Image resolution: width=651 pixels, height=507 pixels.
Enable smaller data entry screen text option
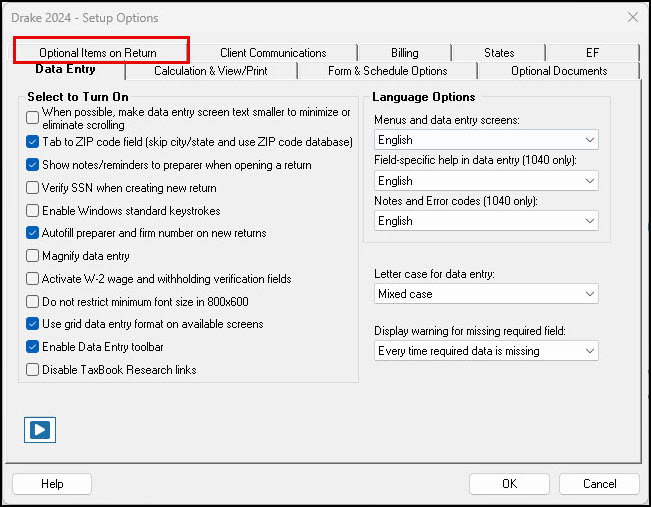pos(32,118)
